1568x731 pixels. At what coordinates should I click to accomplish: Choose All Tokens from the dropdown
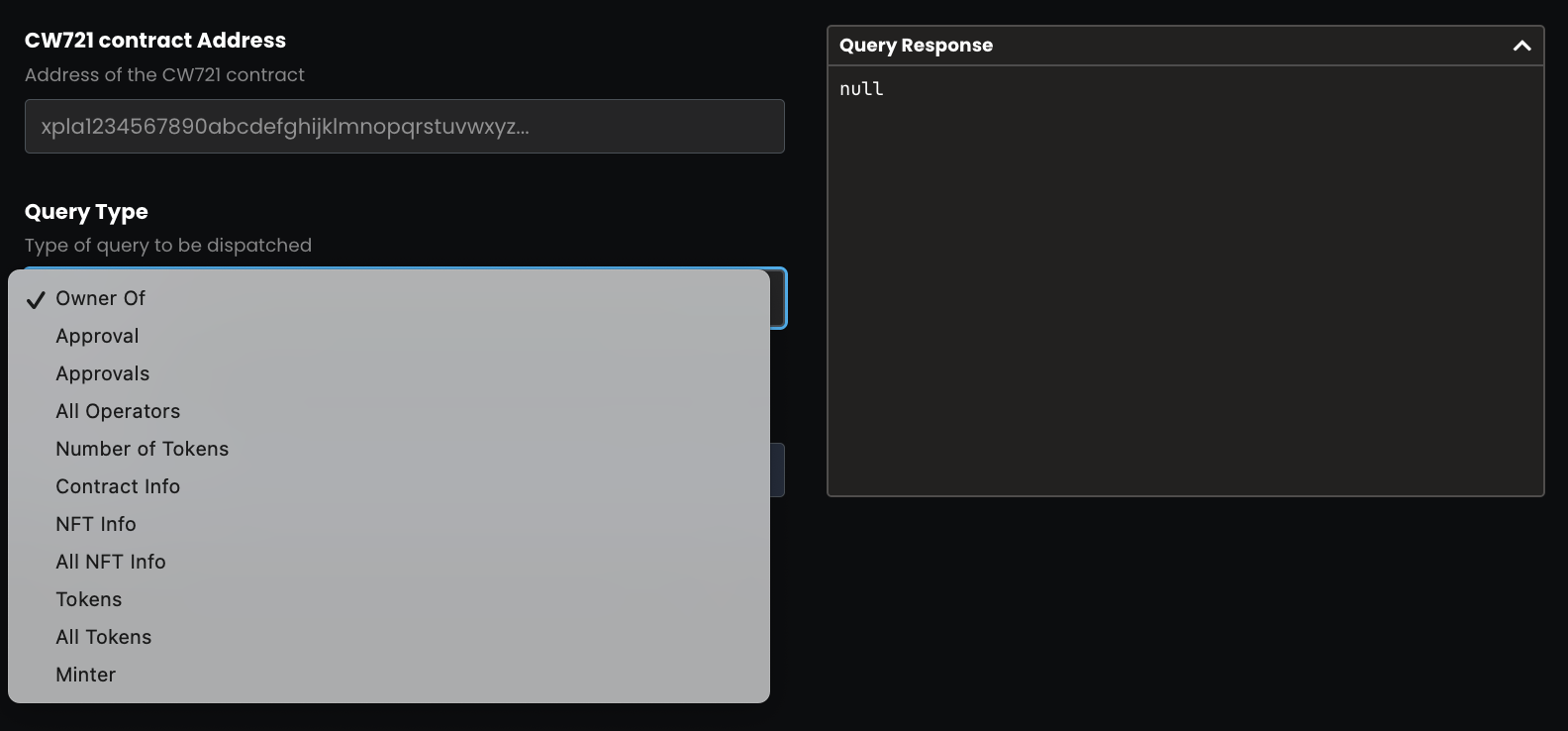(x=104, y=638)
